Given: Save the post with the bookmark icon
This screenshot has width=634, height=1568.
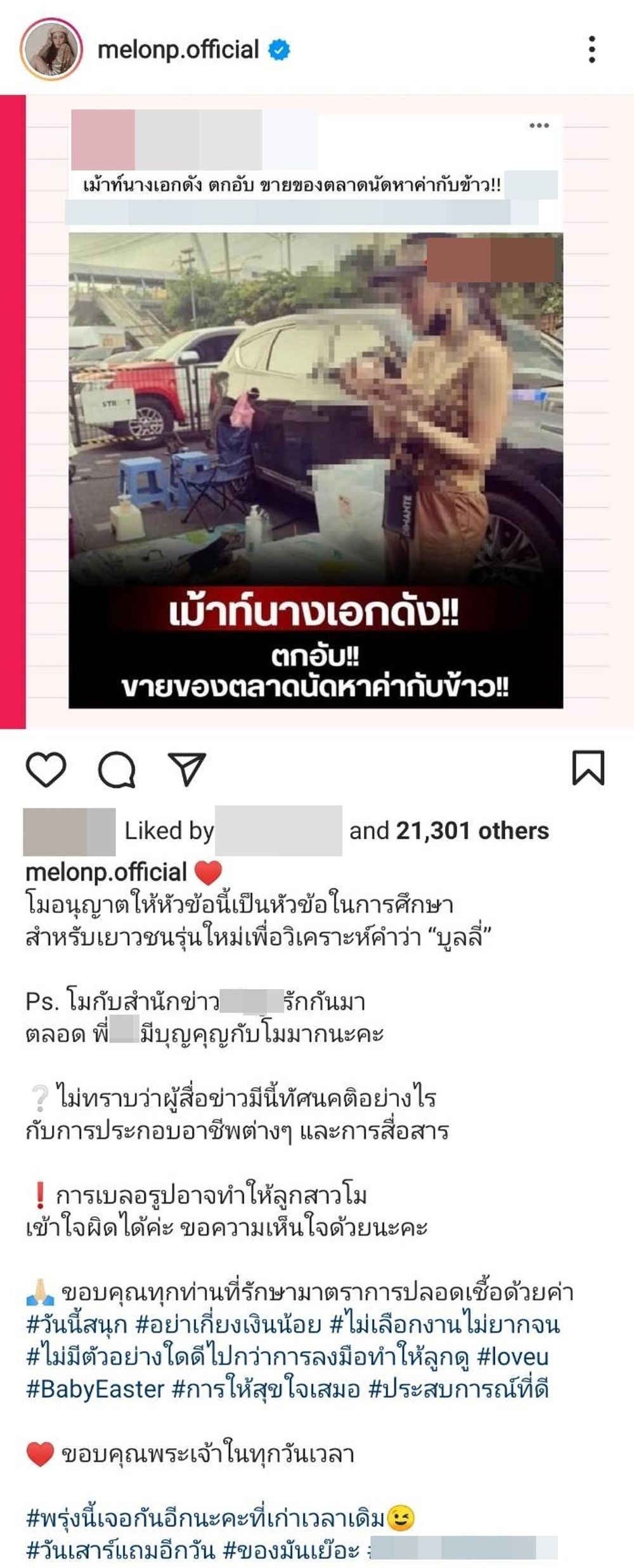Looking at the screenshot, I should point(588,768).
